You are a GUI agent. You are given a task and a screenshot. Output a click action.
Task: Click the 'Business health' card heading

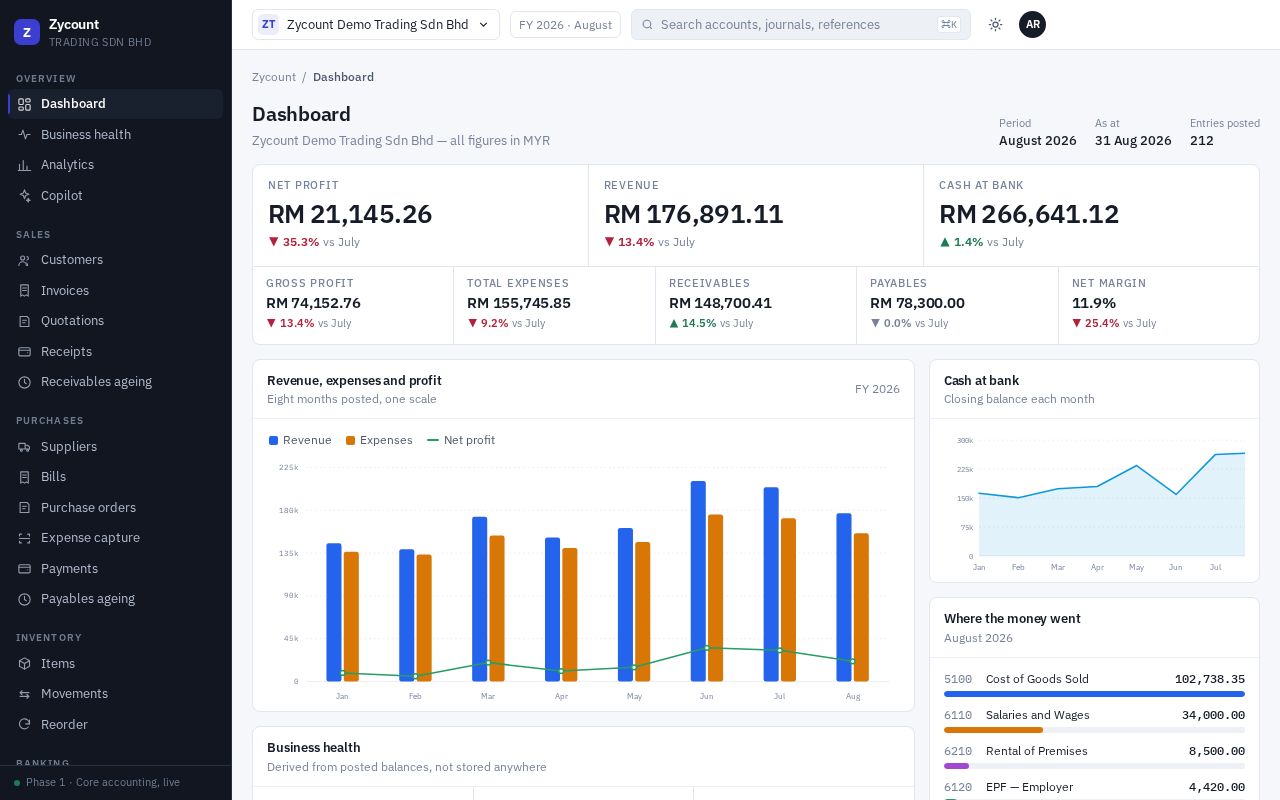click(313, 747)
